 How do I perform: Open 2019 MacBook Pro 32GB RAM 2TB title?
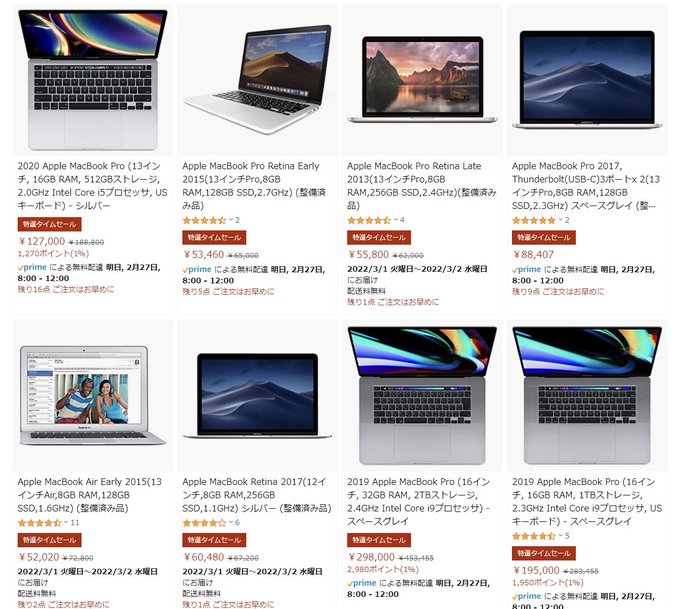pyautogui.click(x=419, y=501)
